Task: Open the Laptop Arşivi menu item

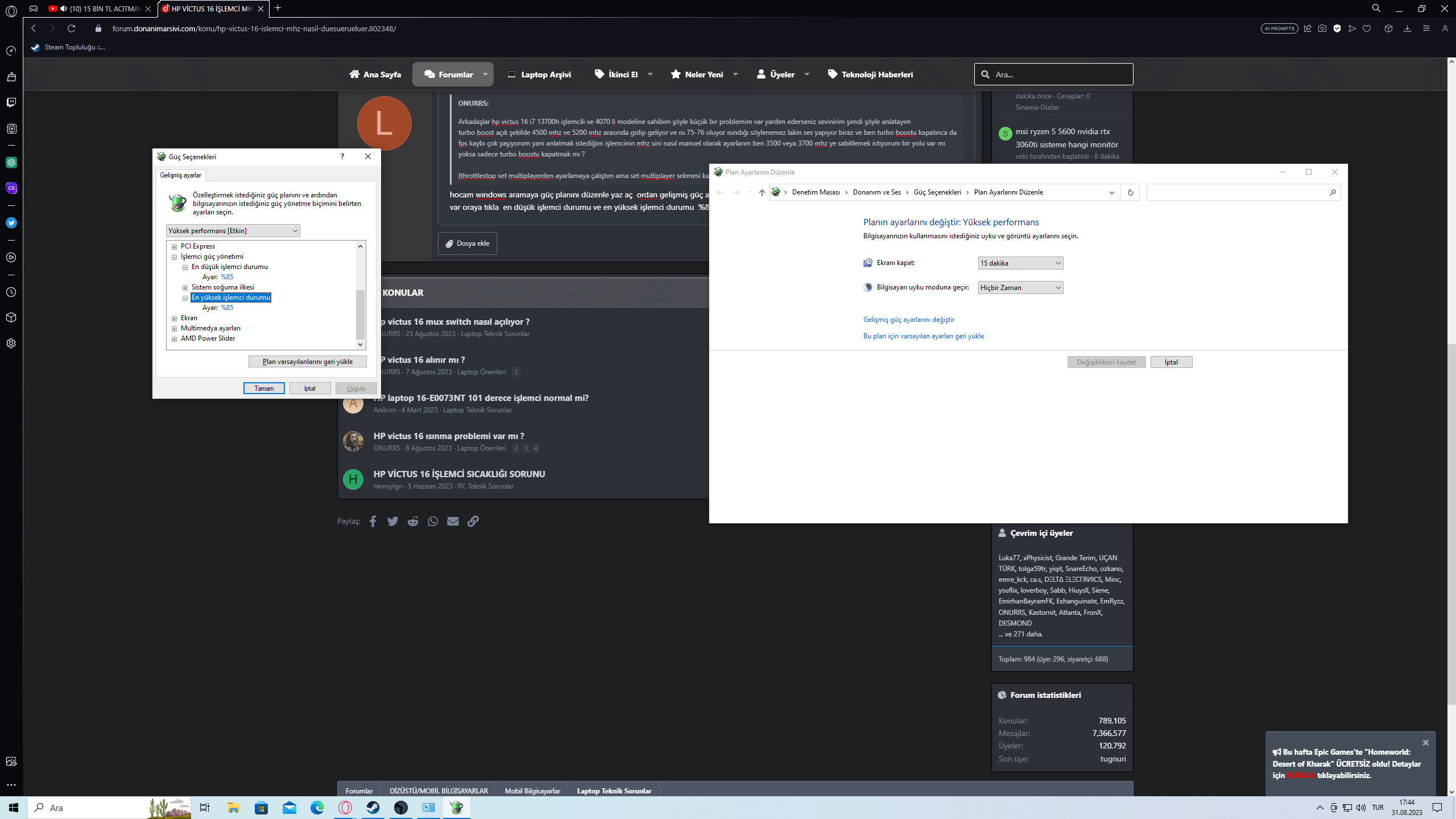Action: [x=539, y=75]
